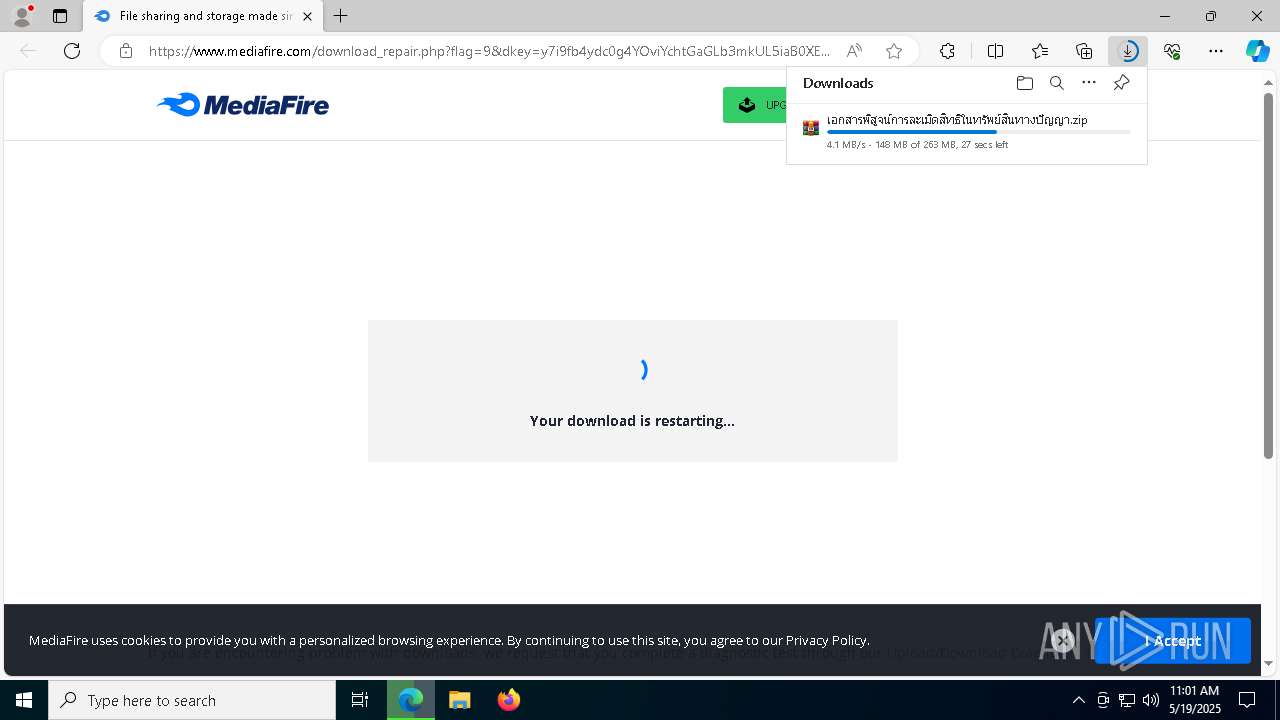Refresh the MediaFire page
Viewport: 1280px width, 720px height.
(72, 51)
